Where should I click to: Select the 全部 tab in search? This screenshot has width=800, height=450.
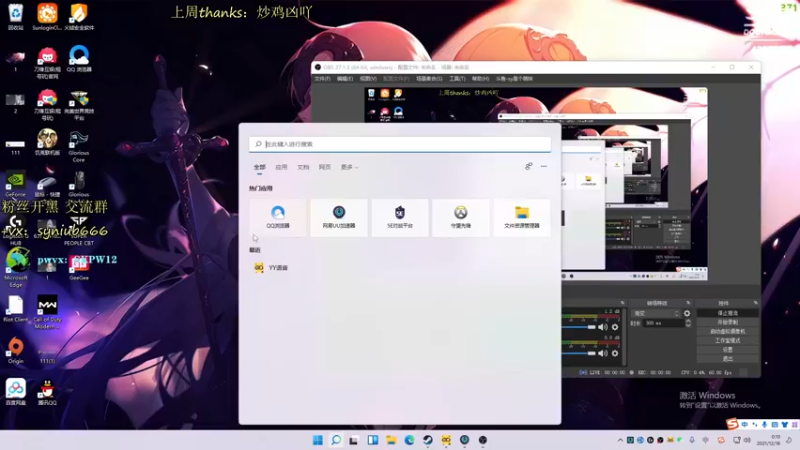click(259, 167)
